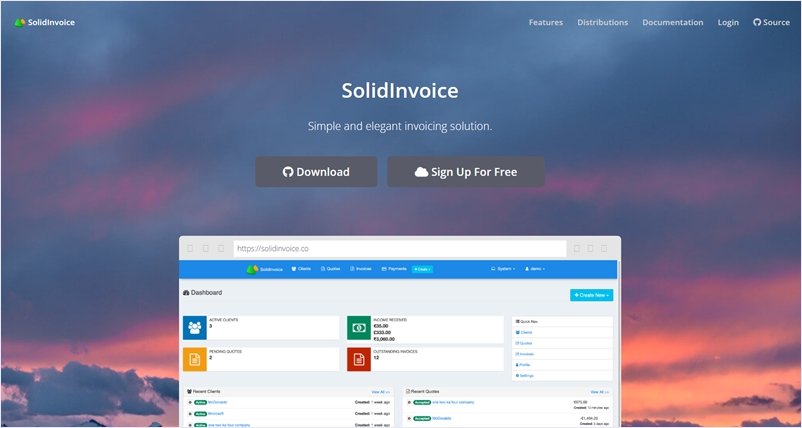
Task: Click the orange Pending Quotes document icon
Action: point(194,359)
